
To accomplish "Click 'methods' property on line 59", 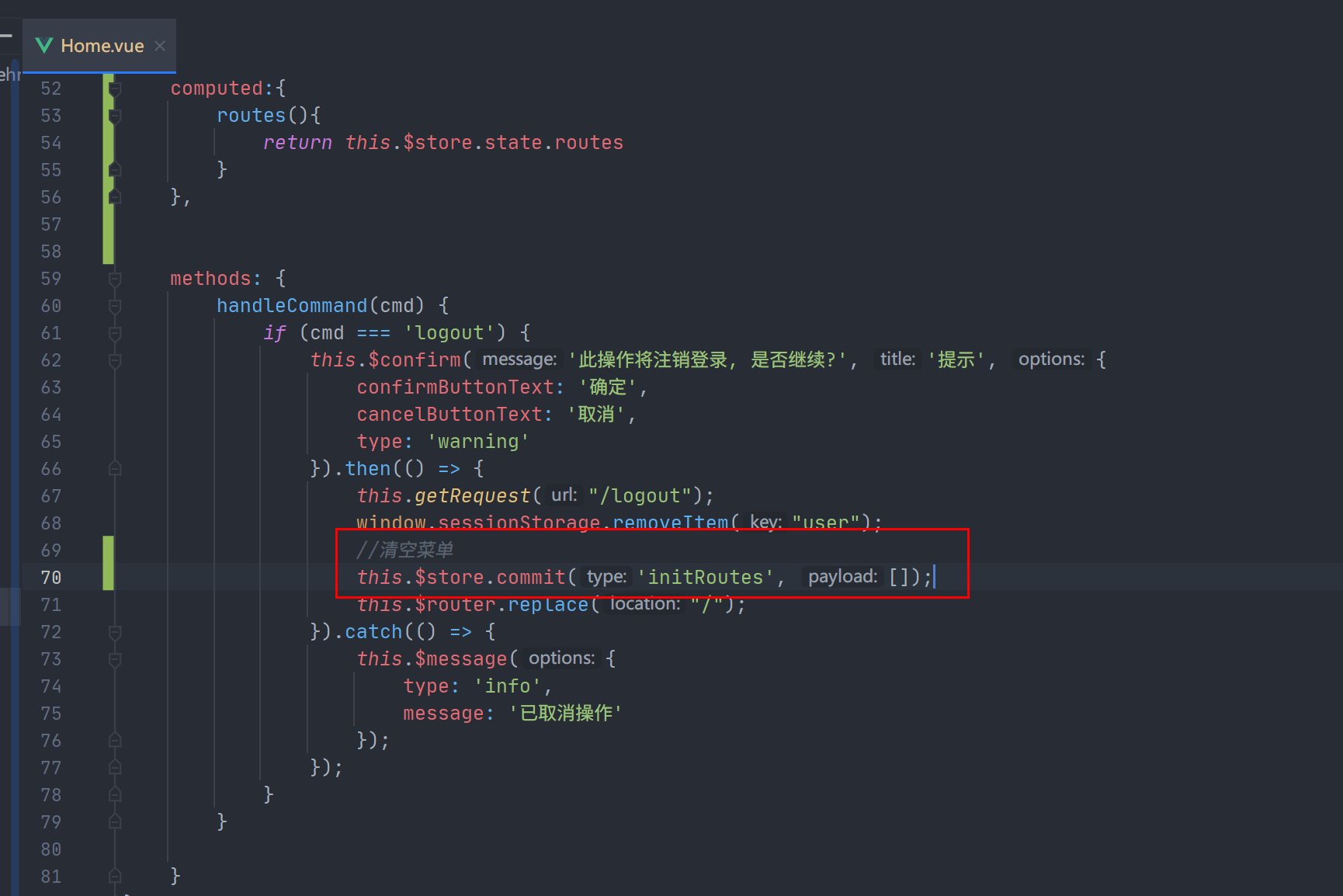I will click(x=210, y=279).
